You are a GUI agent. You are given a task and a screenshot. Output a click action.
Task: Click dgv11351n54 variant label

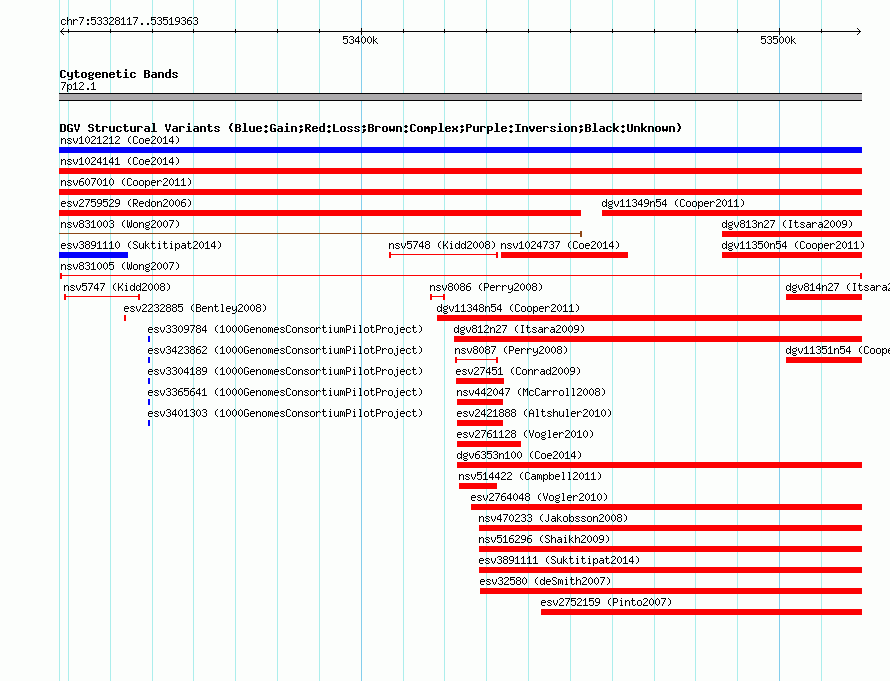pyautogui.click(x=837, y=350)
